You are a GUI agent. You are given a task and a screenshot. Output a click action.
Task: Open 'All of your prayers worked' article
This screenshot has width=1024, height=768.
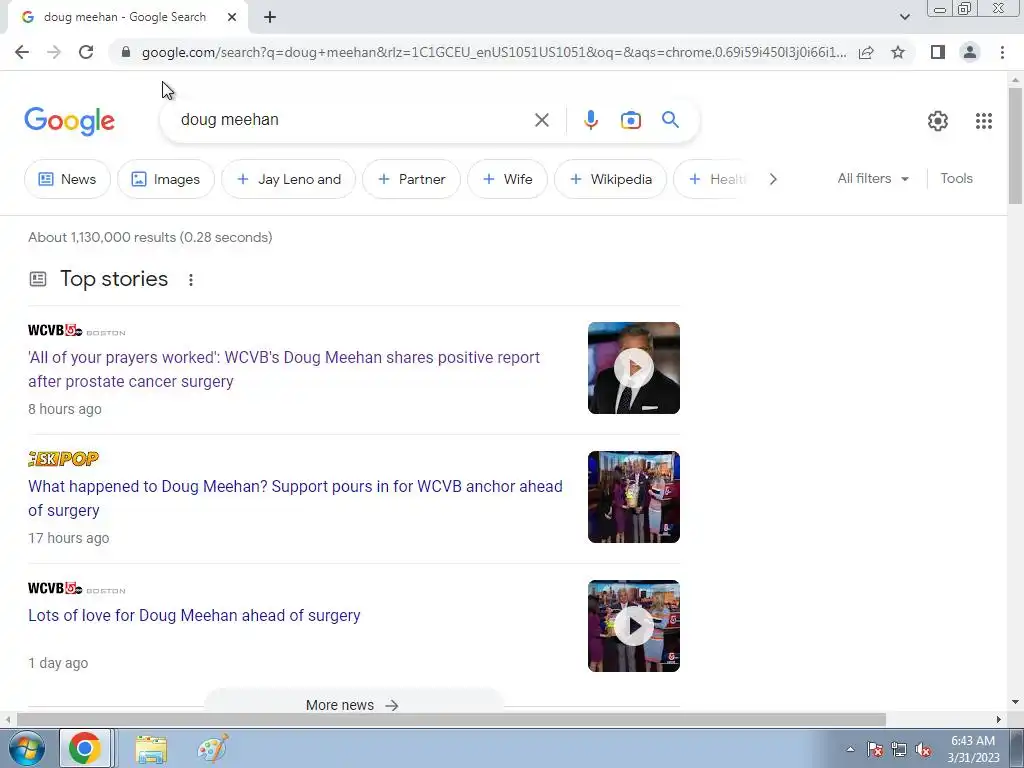[x=284, y=369]
